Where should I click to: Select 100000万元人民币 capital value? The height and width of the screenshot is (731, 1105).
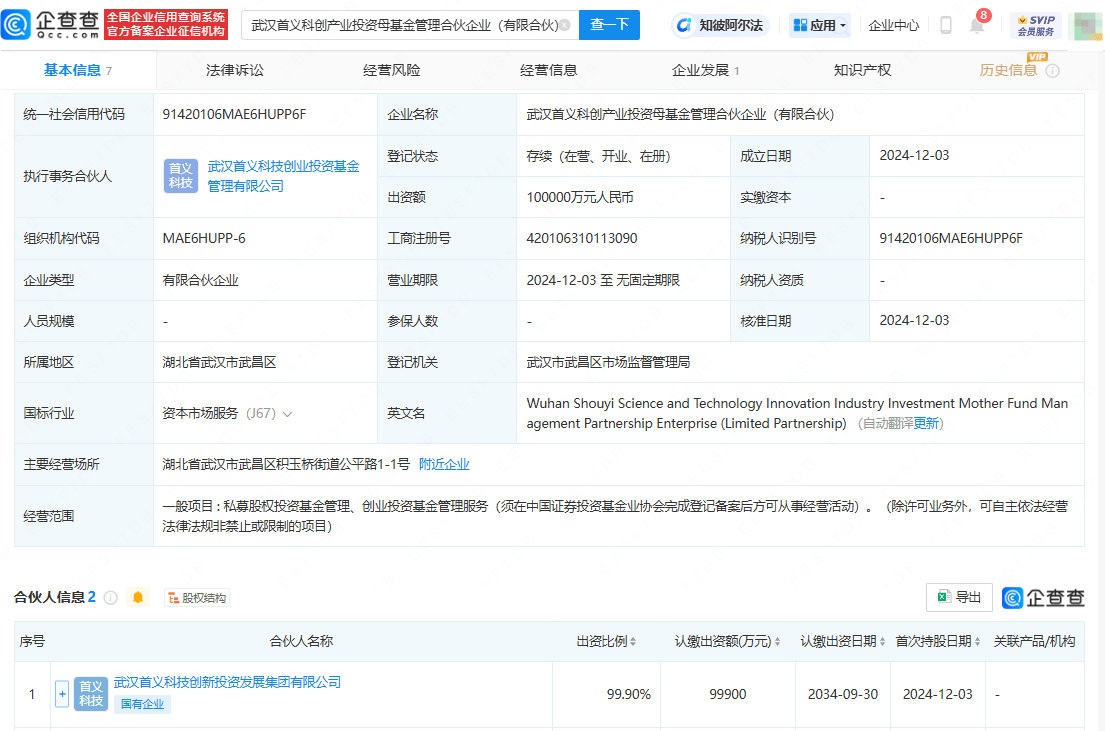(x=580, y=197)
